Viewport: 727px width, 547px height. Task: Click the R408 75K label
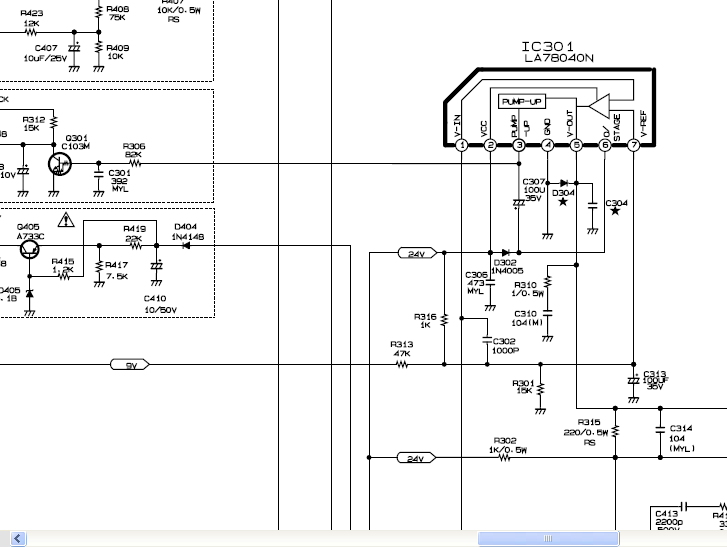coord(118,13)
